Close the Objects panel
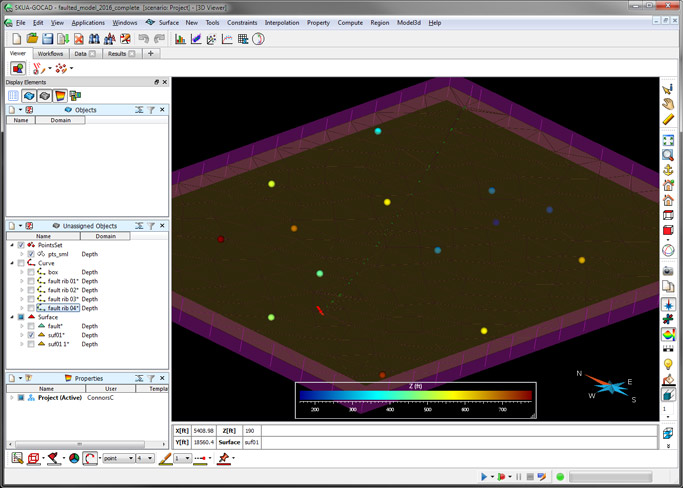The width and height of the screenshot is (683, 488). tap(162, 110)
